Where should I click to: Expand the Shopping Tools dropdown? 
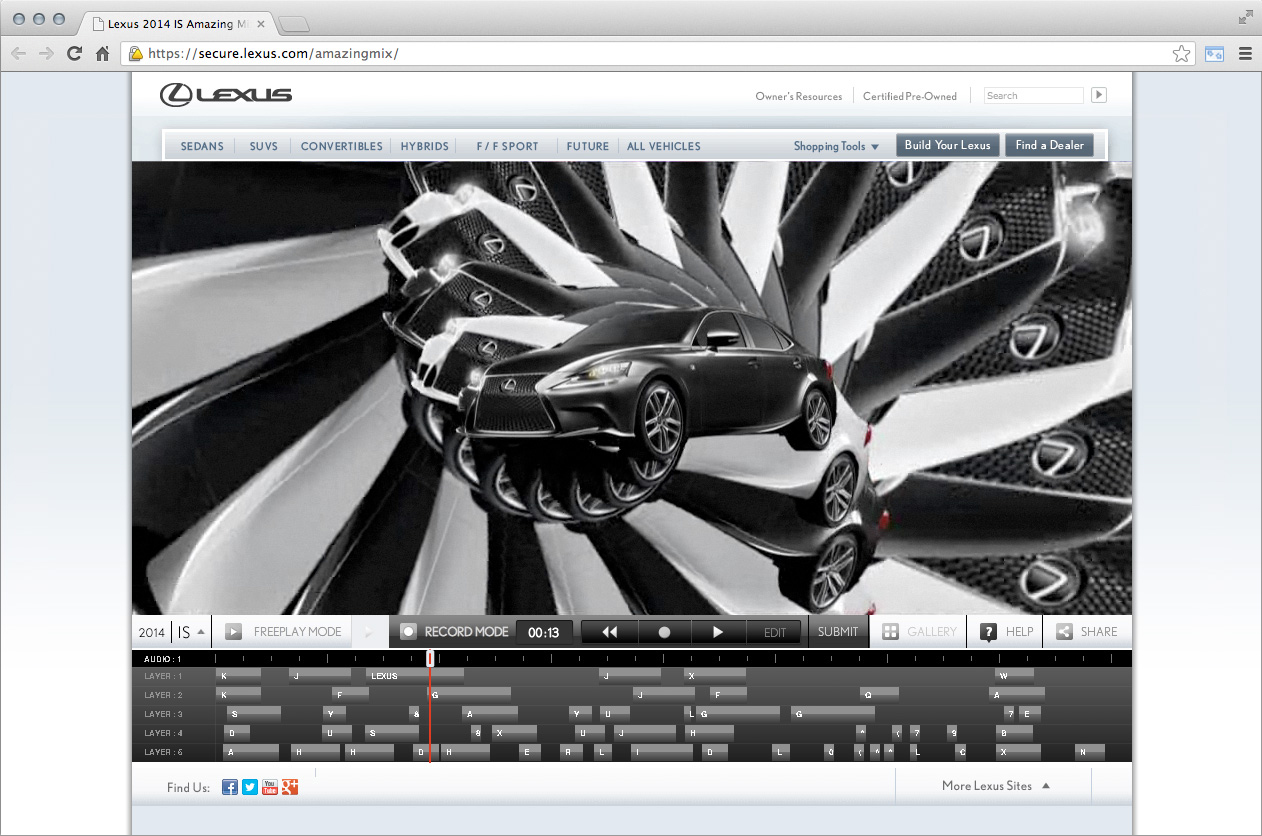[x=836, y=146]
